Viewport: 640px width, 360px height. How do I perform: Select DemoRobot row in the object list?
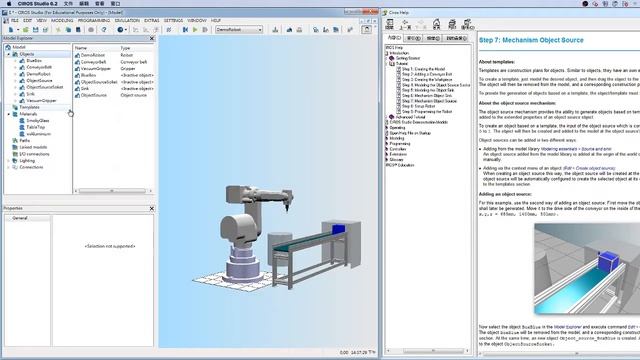tap(114, 55)
